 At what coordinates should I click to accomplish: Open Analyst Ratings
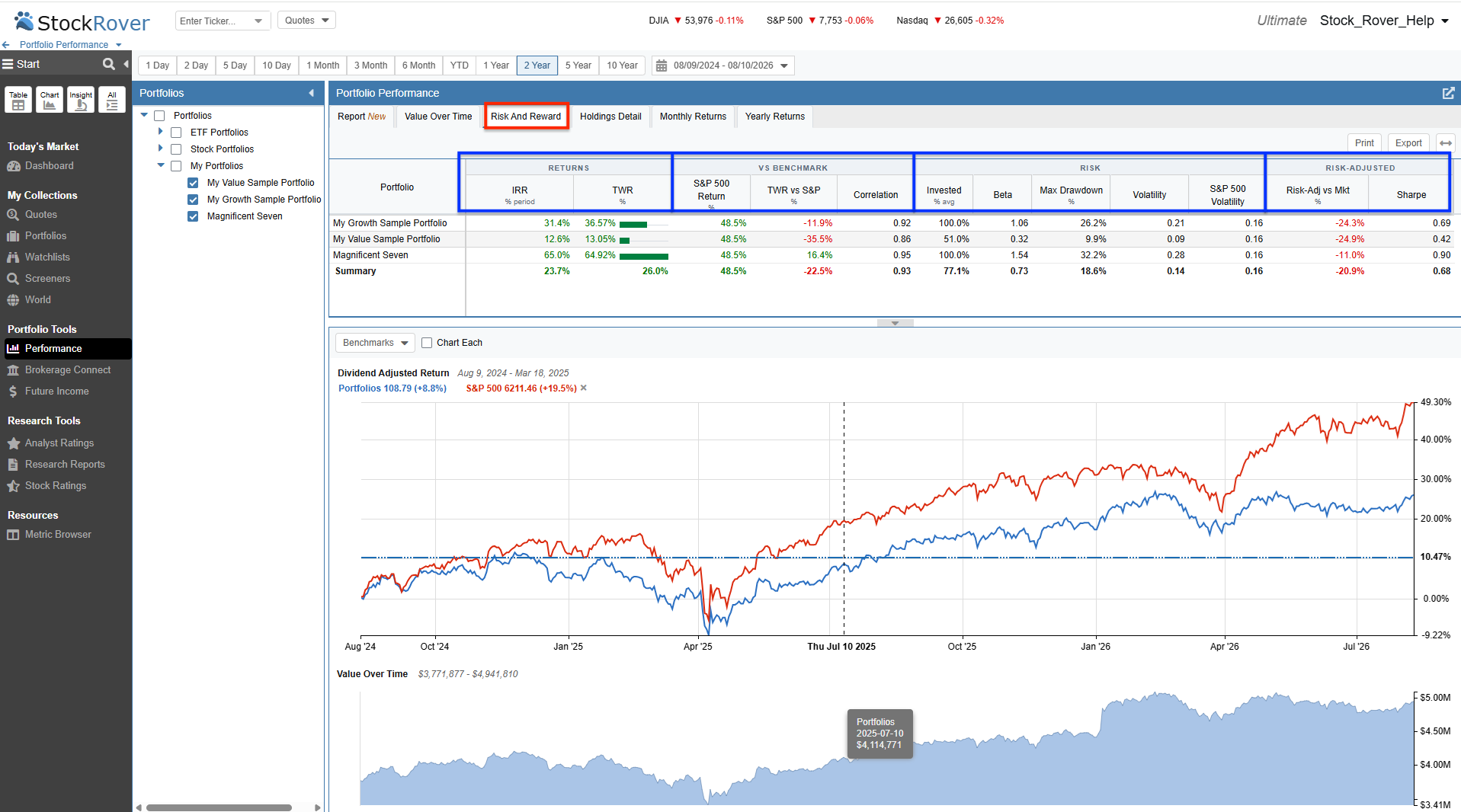coord(59,443)
